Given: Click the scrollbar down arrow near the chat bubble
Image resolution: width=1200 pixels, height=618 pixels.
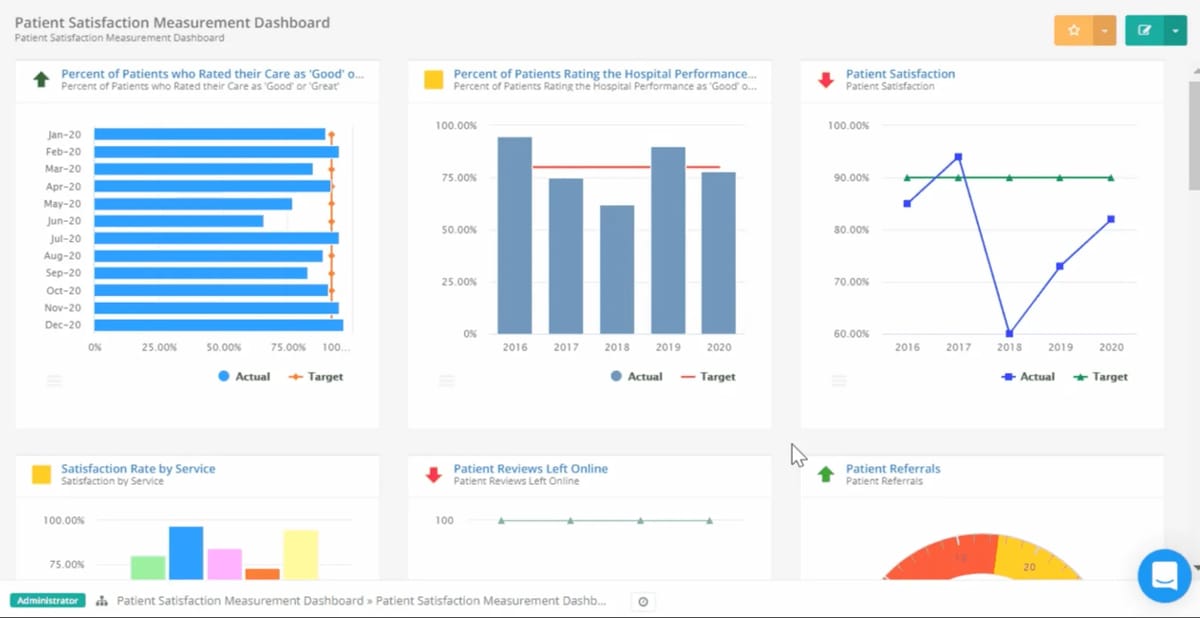Looking at the screenshot, I should (x=1196, y=568).
